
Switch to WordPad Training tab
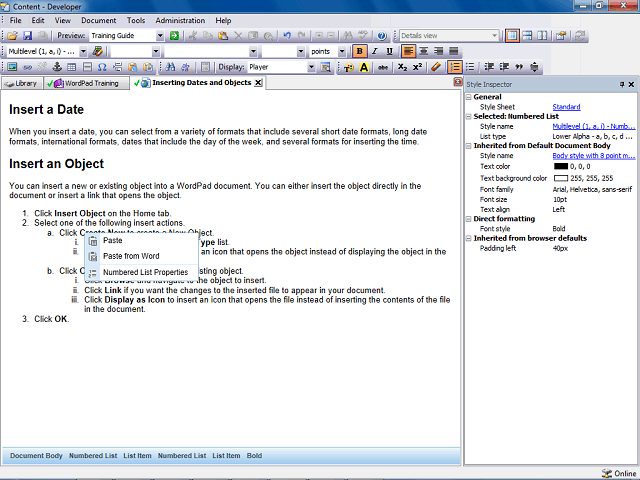[x=87, y=83]
